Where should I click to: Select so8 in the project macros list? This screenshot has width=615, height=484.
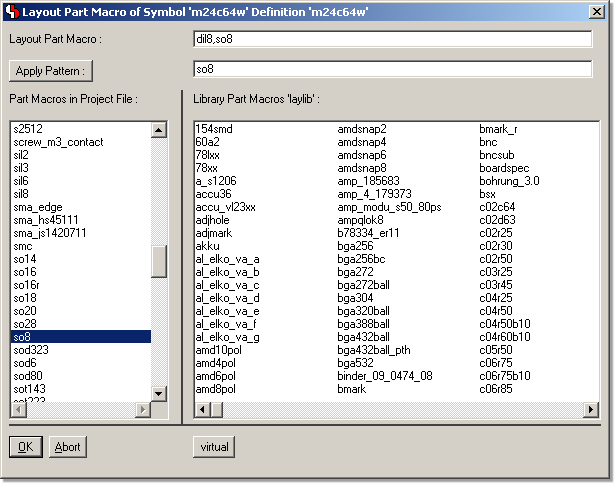click(81, 337)
